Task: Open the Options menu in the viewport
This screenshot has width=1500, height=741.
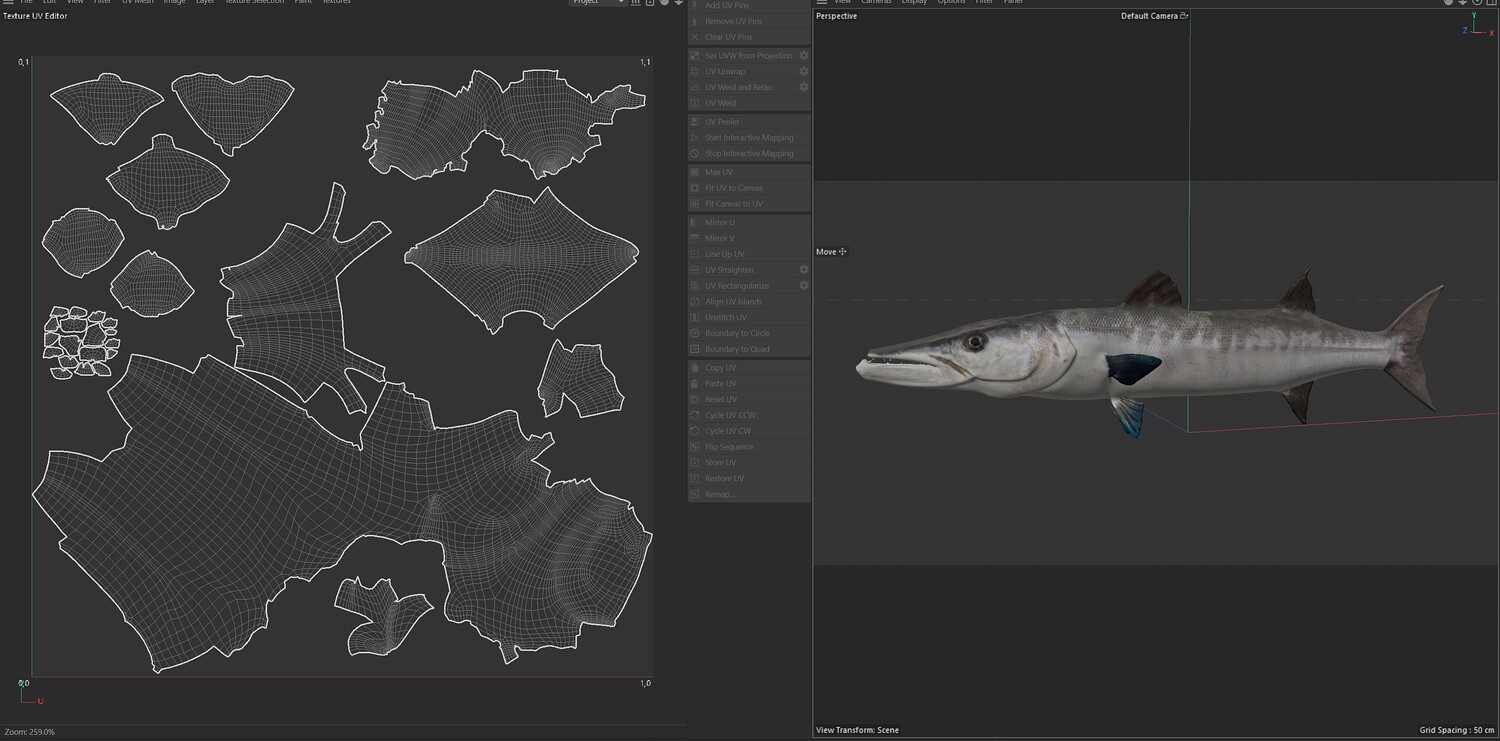Action: pos(951,2)
